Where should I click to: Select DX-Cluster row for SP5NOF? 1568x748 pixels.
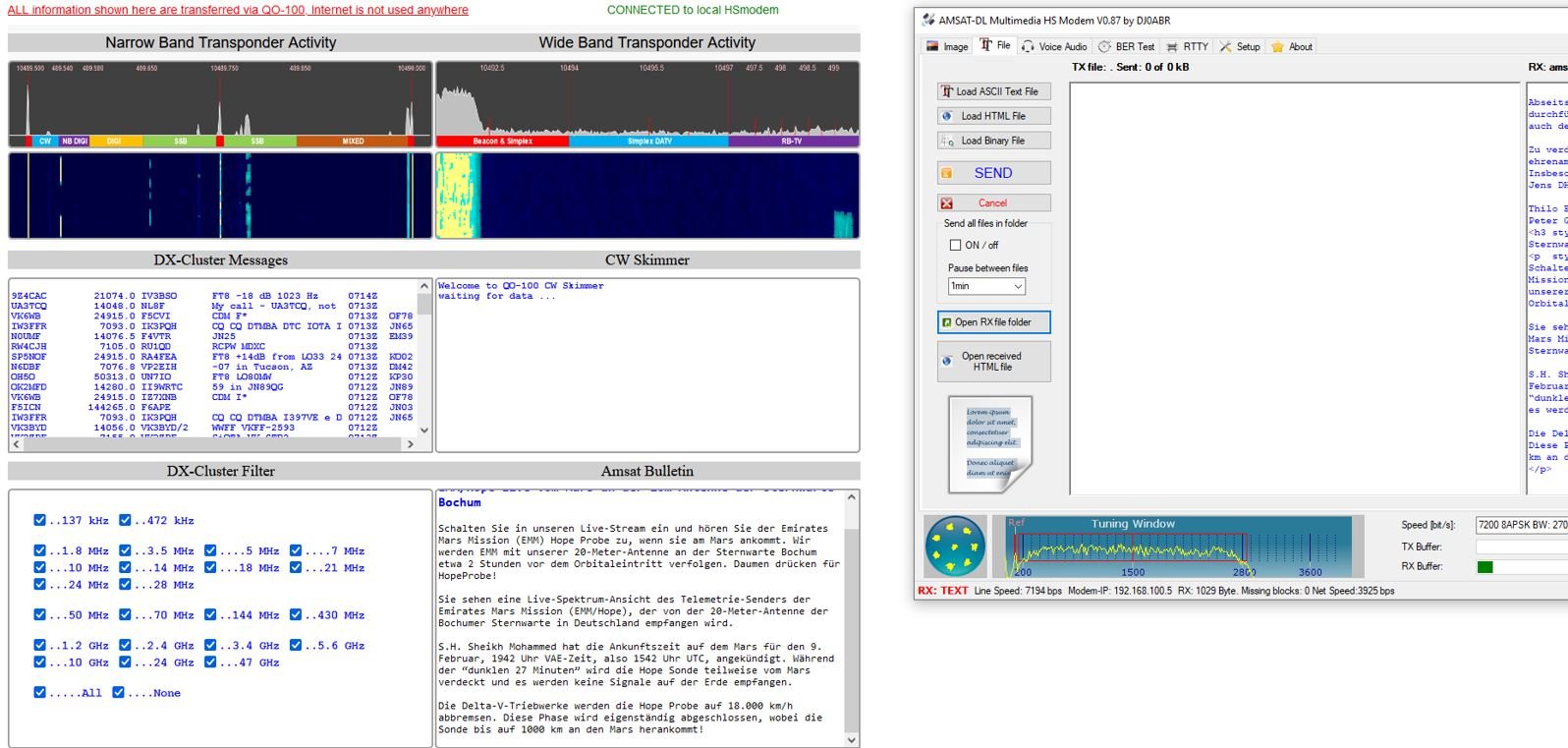point(211,357)
